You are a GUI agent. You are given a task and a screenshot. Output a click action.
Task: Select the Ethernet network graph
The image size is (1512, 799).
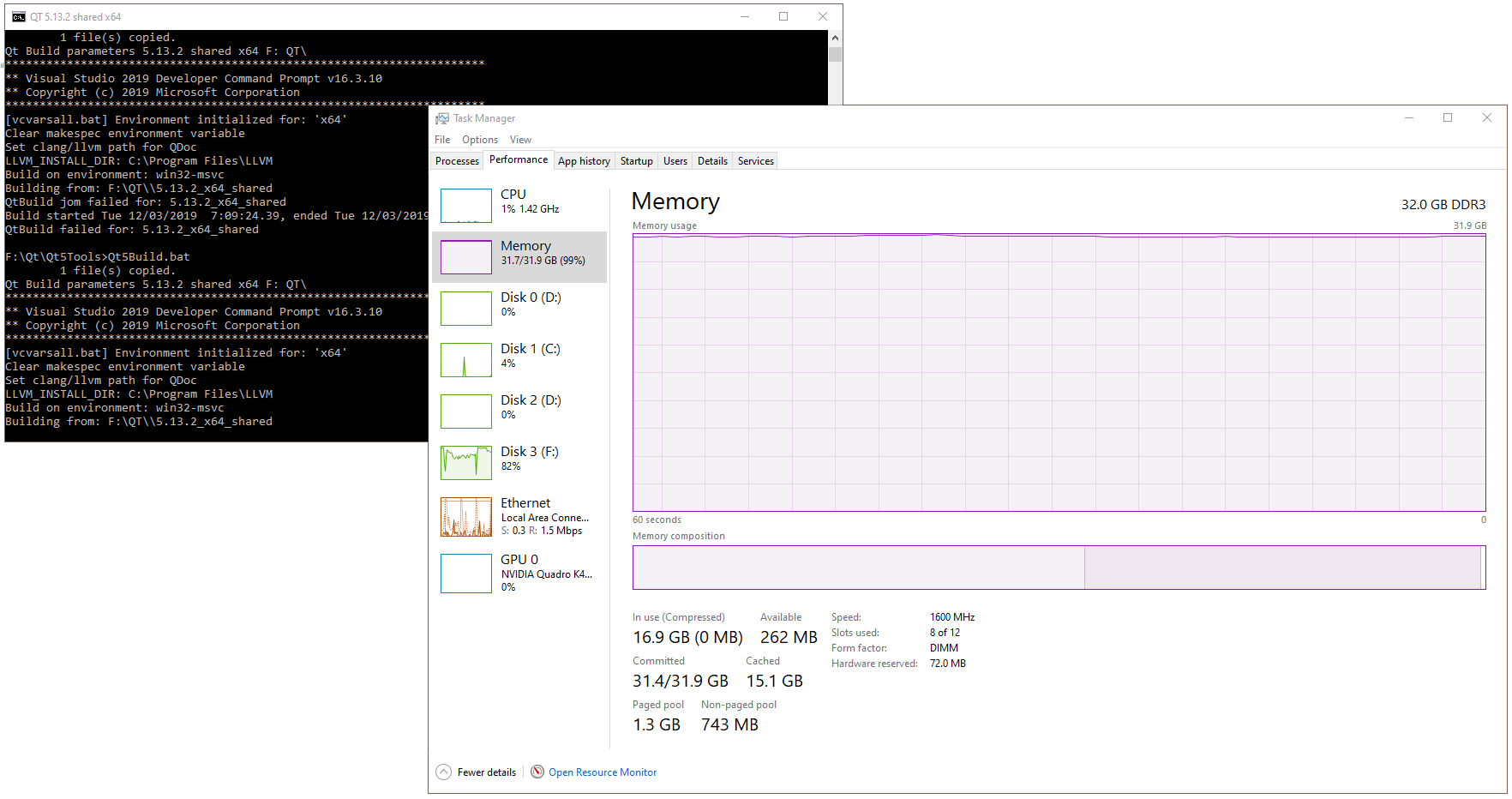[x=466, y=517]
